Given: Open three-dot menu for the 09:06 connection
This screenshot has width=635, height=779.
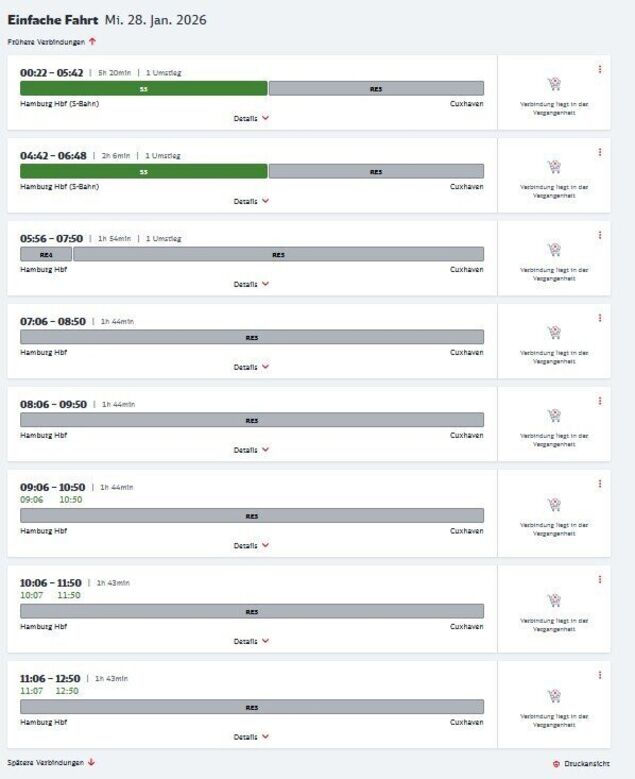Looking at the screenshot, I should click(599, 483).
